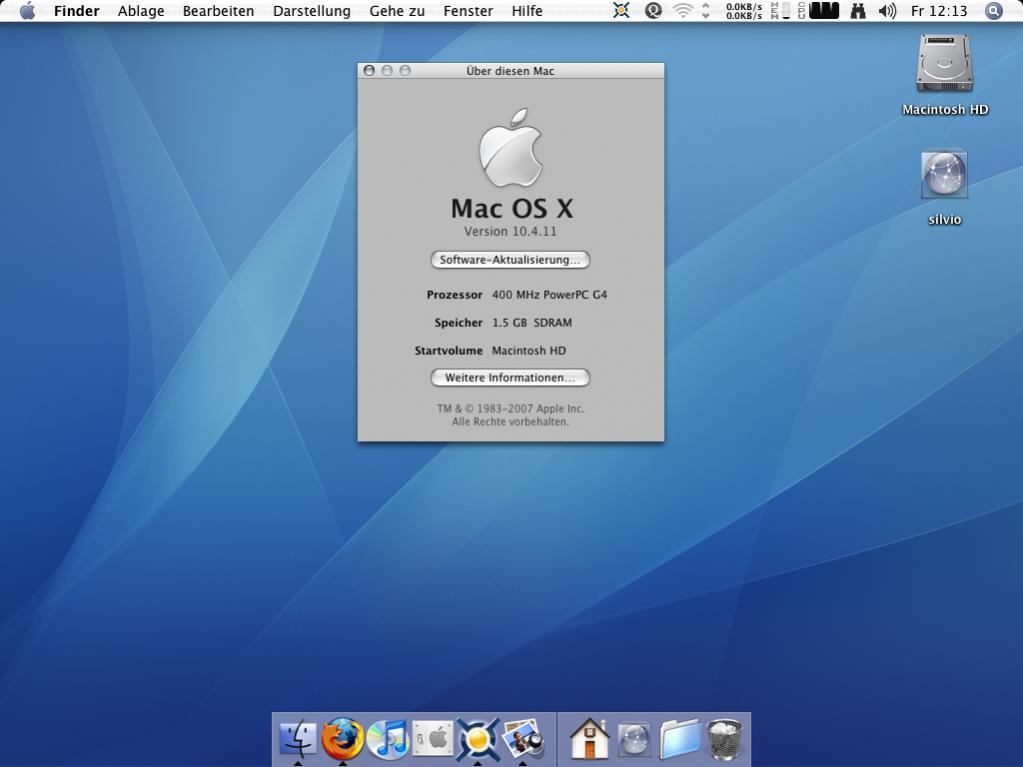The image size is (1023, 767).
Task: Click the memory monitor in menu bar
Action: pyautogui.click(x=780, y=10)
